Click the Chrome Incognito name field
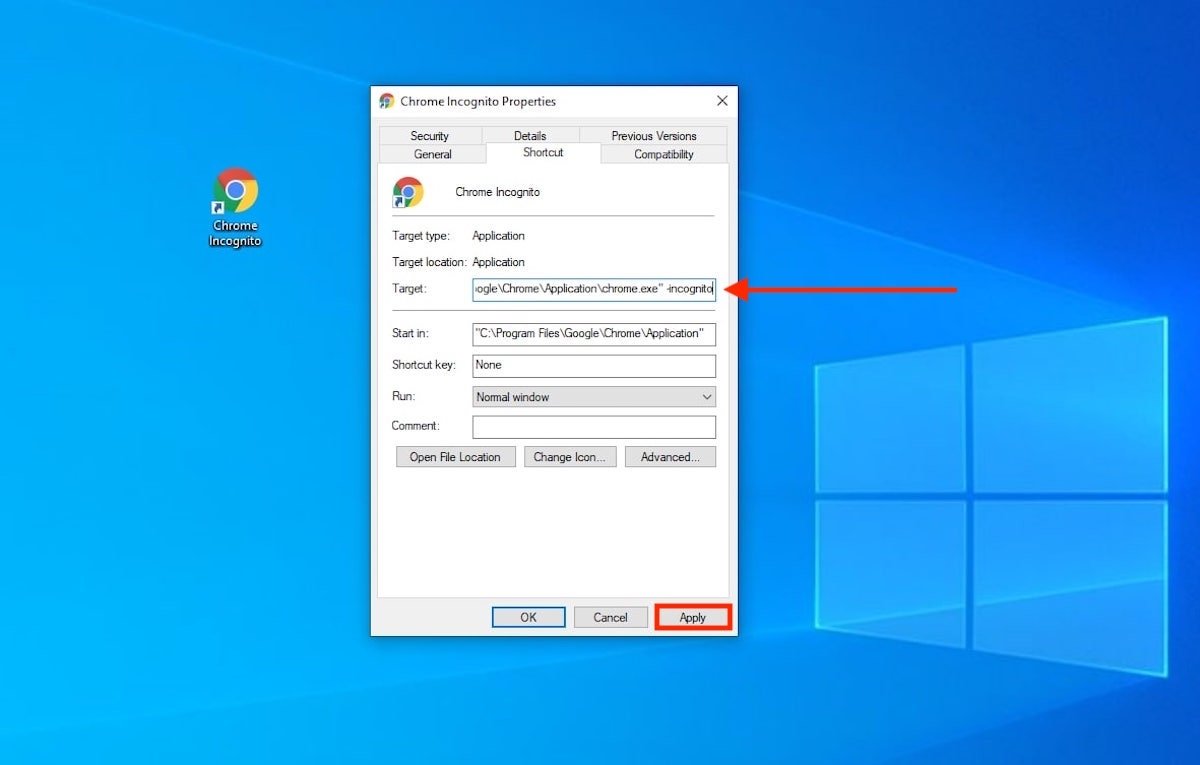Screen dimensions: 1200x765 pos(498,192)
